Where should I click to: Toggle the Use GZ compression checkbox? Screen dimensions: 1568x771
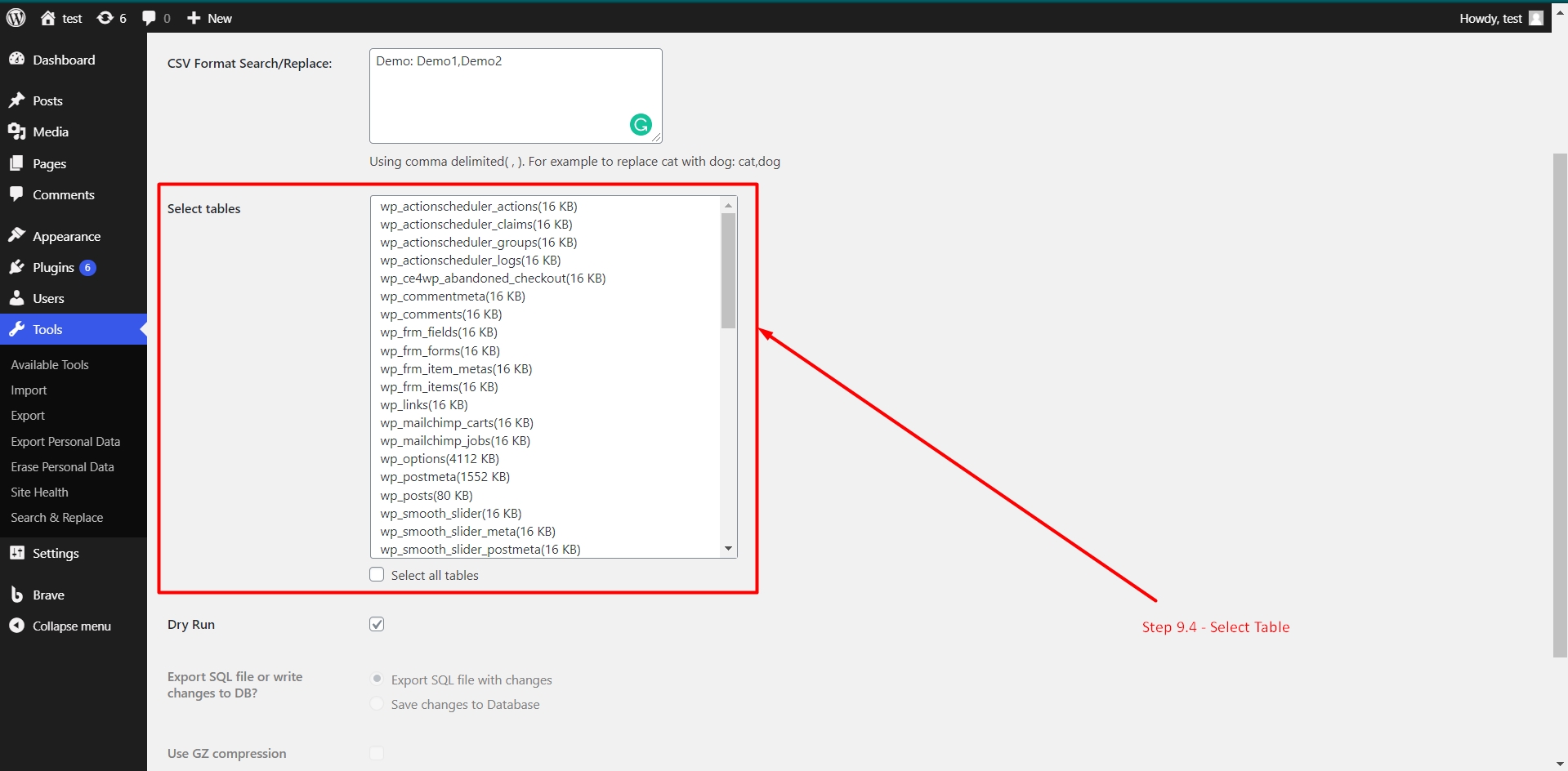(377, 753)
